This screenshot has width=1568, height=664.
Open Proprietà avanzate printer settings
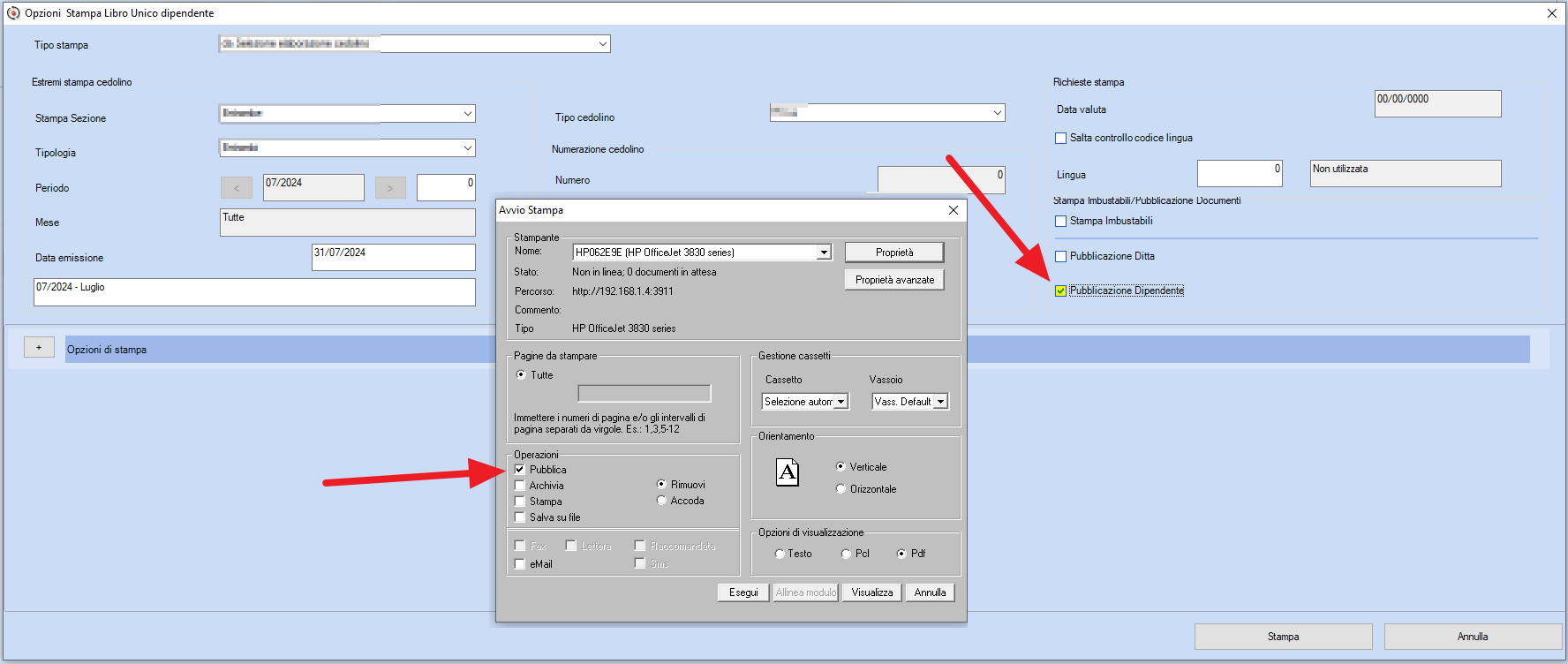894,280
